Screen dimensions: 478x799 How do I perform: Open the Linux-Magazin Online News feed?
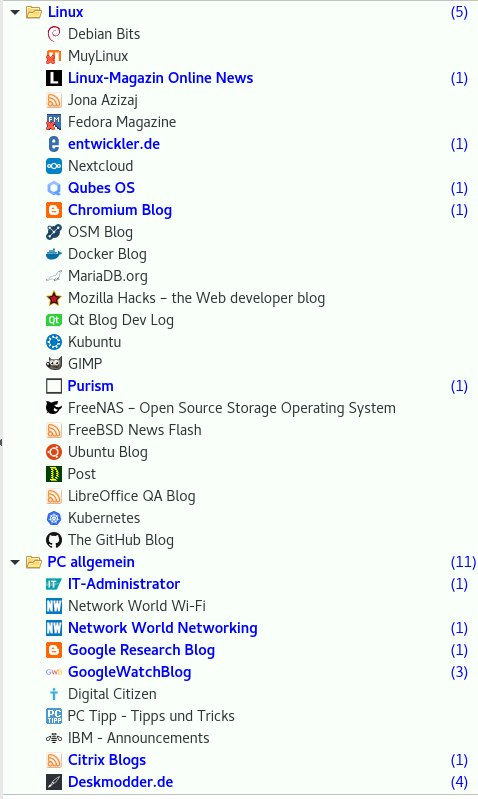tap(161, 78)
